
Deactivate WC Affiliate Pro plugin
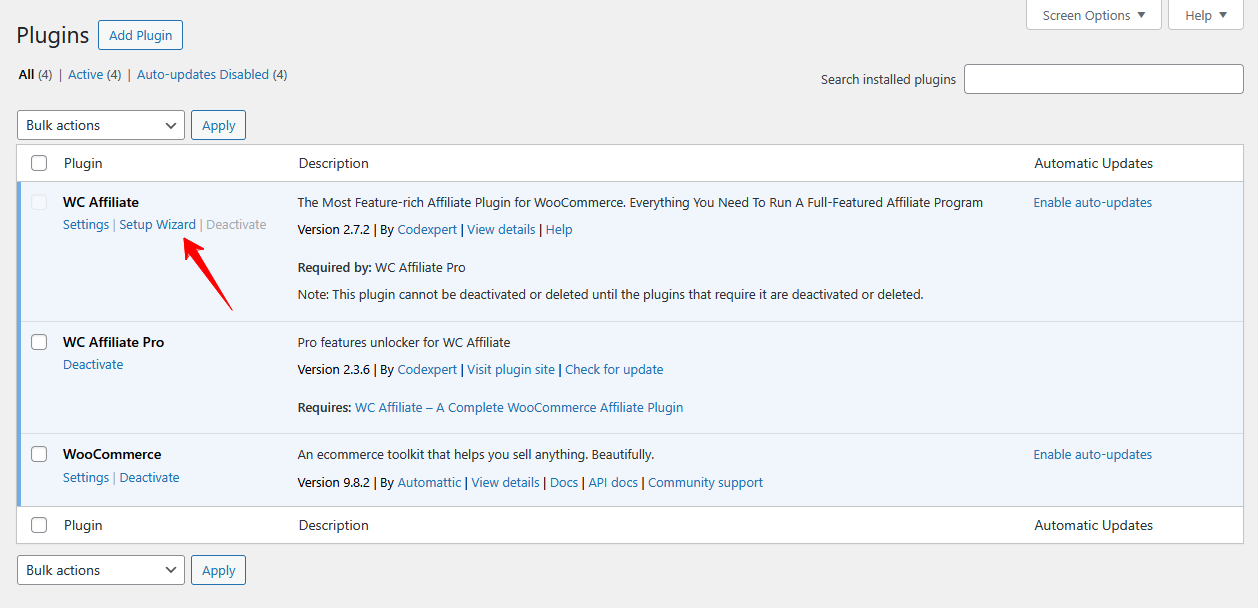click(93, 365)
